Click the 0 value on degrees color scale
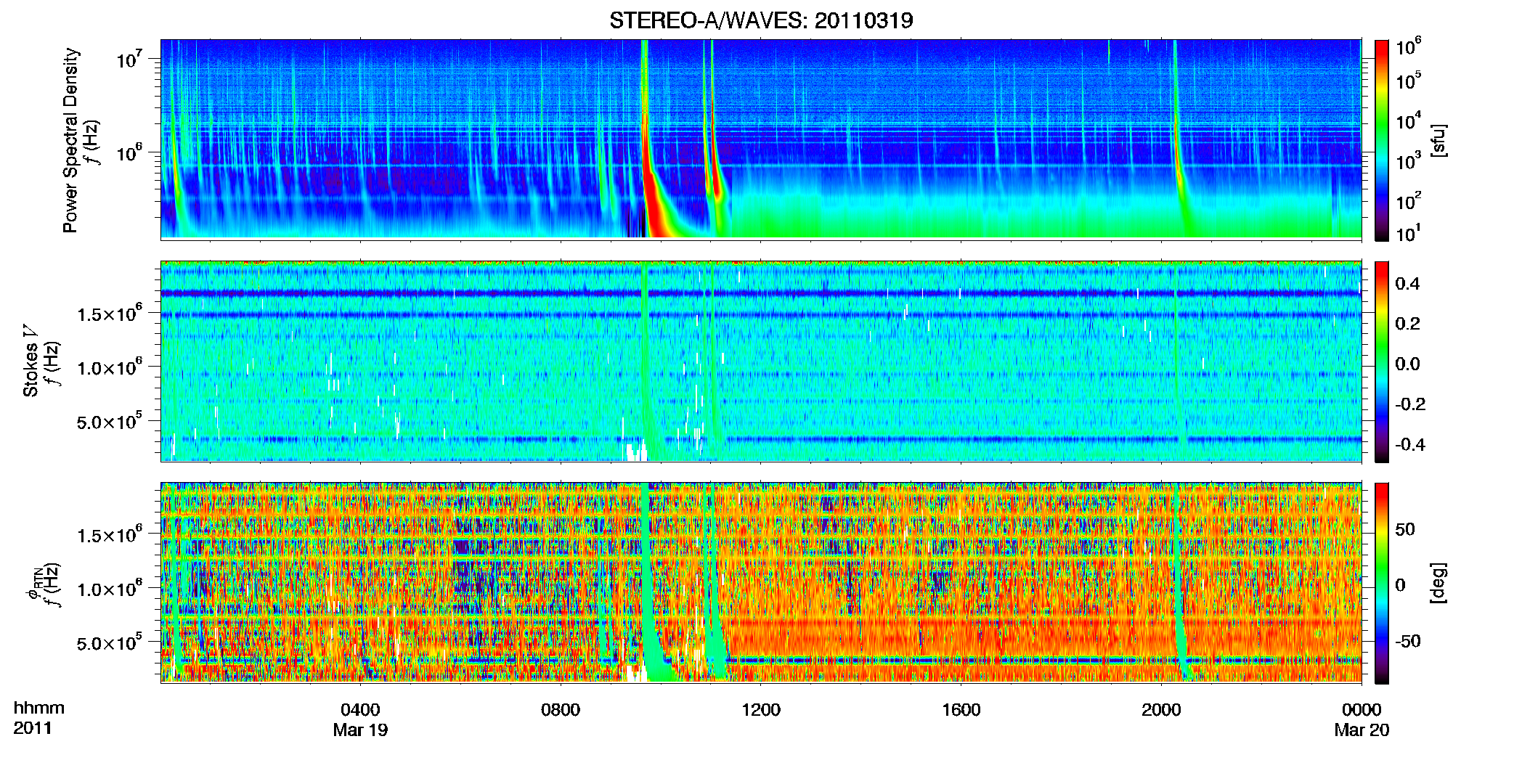 pos(1401,585)
